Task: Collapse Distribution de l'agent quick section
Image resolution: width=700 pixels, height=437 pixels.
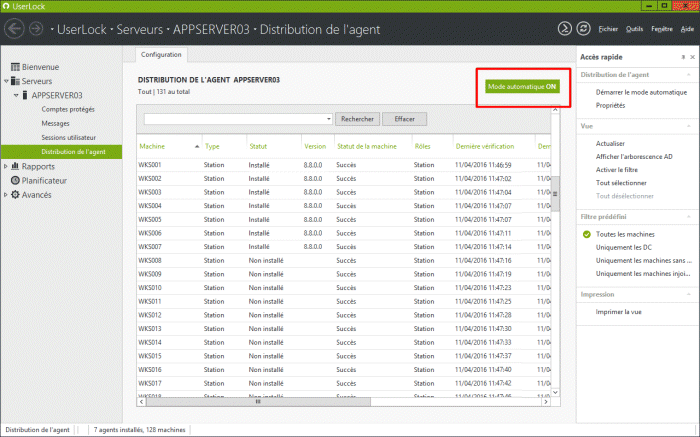Action: click(689, 75)
